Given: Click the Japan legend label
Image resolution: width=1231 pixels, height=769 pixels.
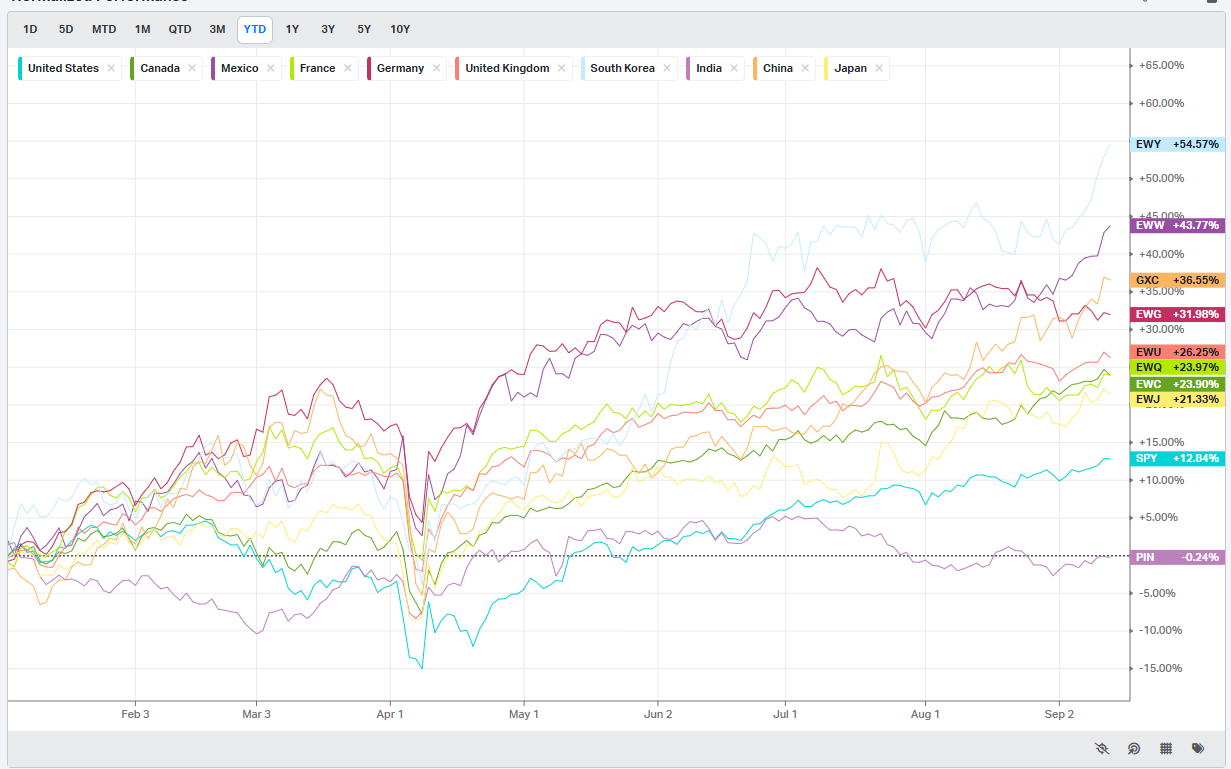Looking at the screenshot, I should coord(850,68).
